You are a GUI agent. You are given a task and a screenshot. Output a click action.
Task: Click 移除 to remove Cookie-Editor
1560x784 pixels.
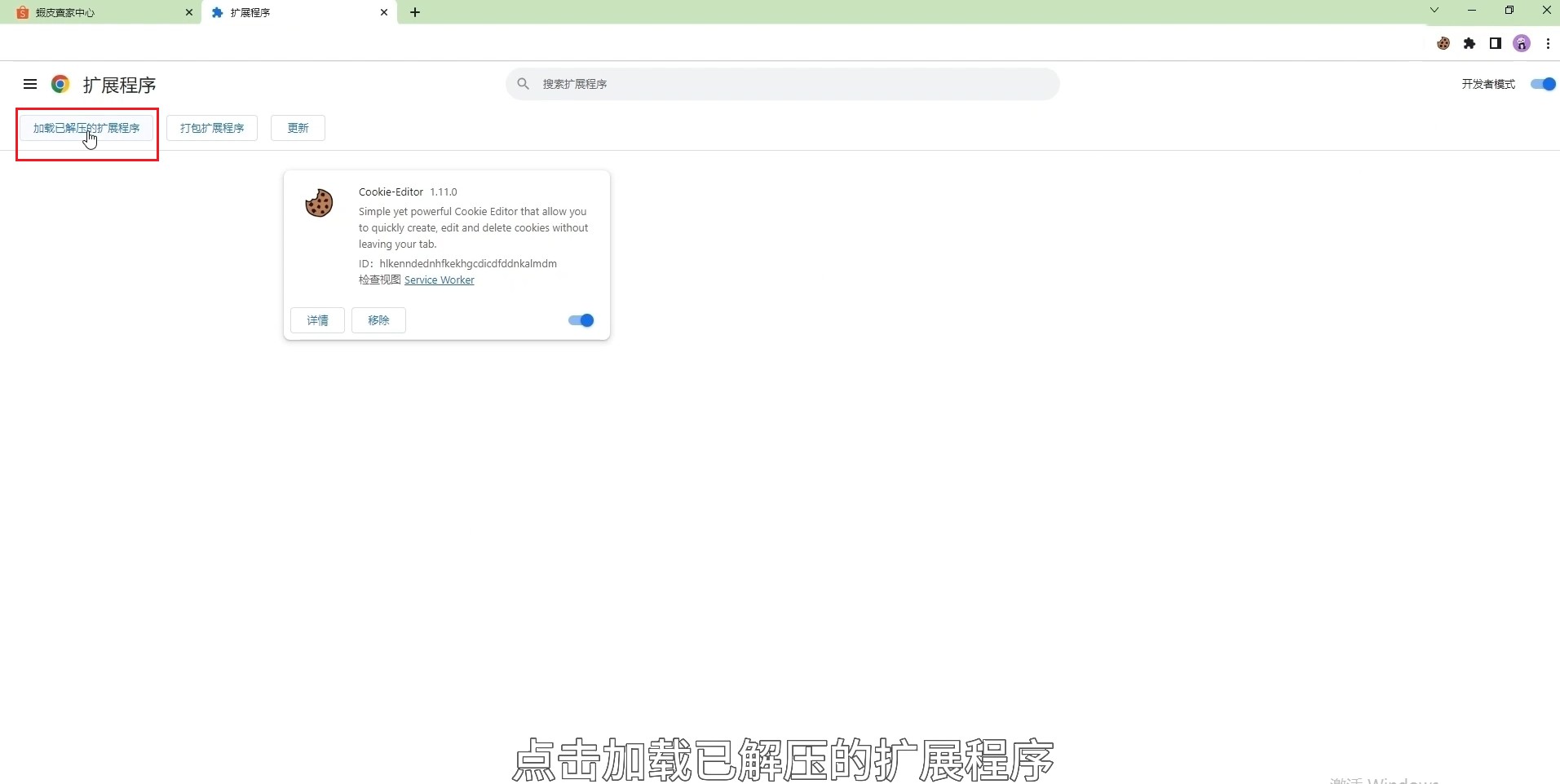point(378,320)
